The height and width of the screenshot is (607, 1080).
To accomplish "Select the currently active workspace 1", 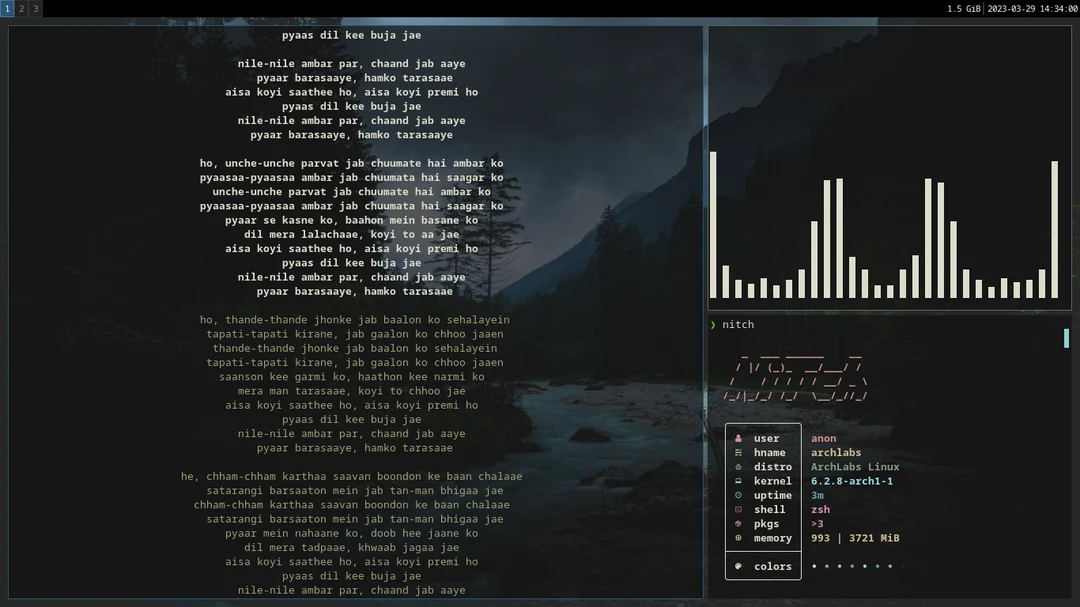I will point(8,8).
